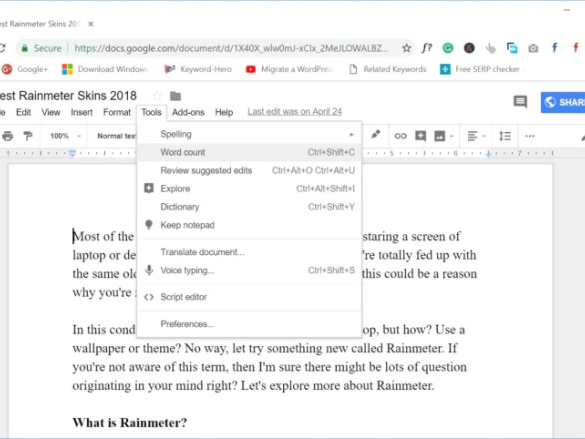Open the comments history icon

(x=520, y=101)
